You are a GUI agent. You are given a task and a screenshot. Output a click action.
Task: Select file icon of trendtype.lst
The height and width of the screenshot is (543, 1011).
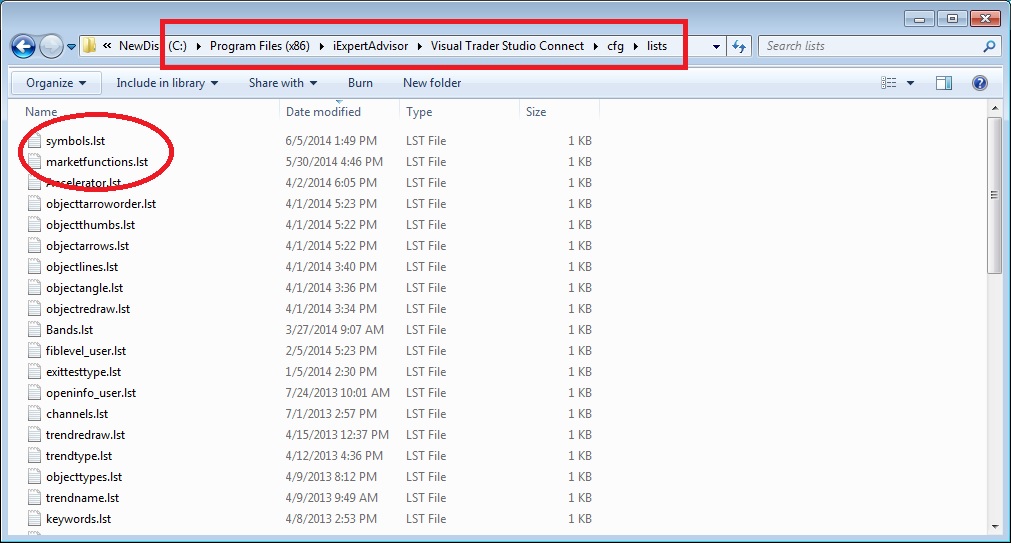point(34,456)
